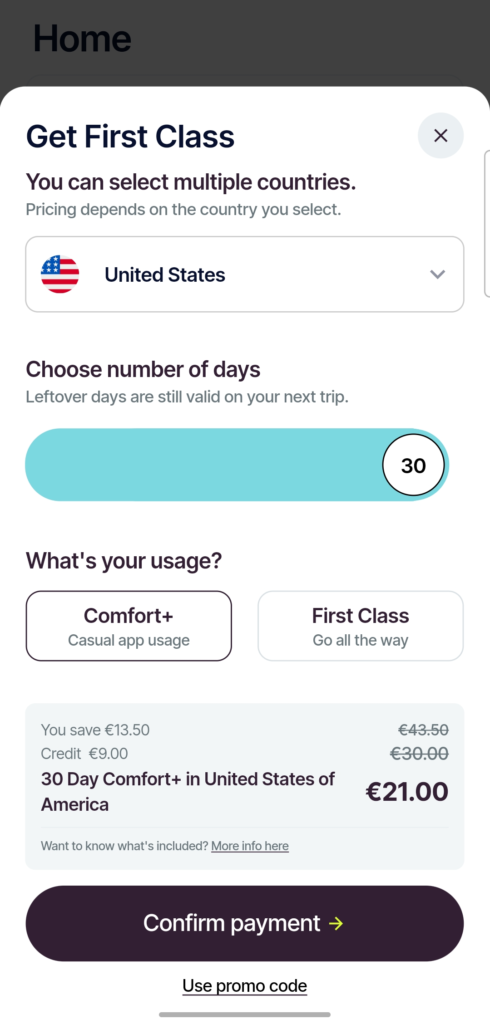Tap the 30 Day Comfort+ plan summary text
490x1024 pixels.
tap(188, 792)
